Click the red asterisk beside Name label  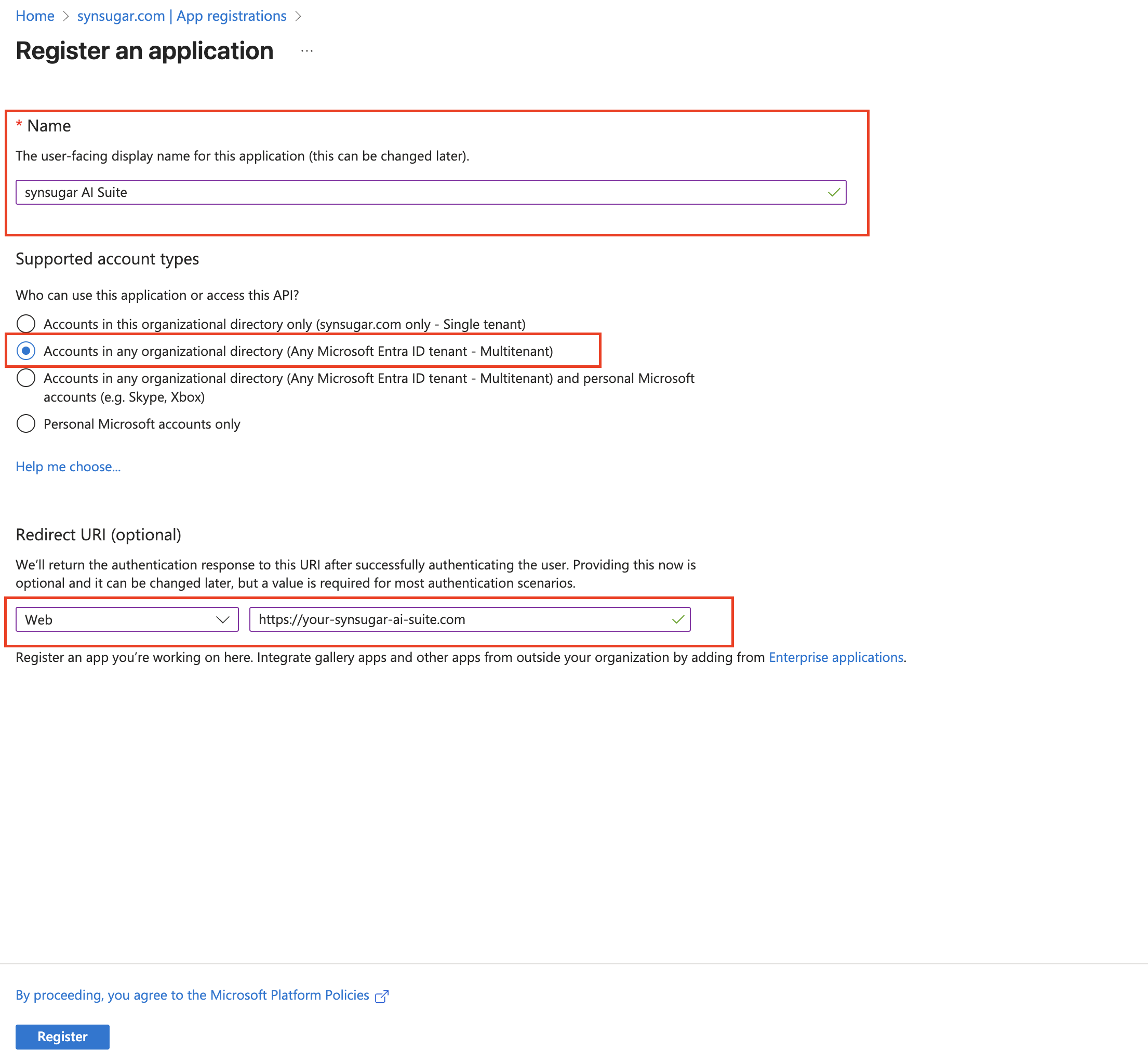tap(20, 123)
